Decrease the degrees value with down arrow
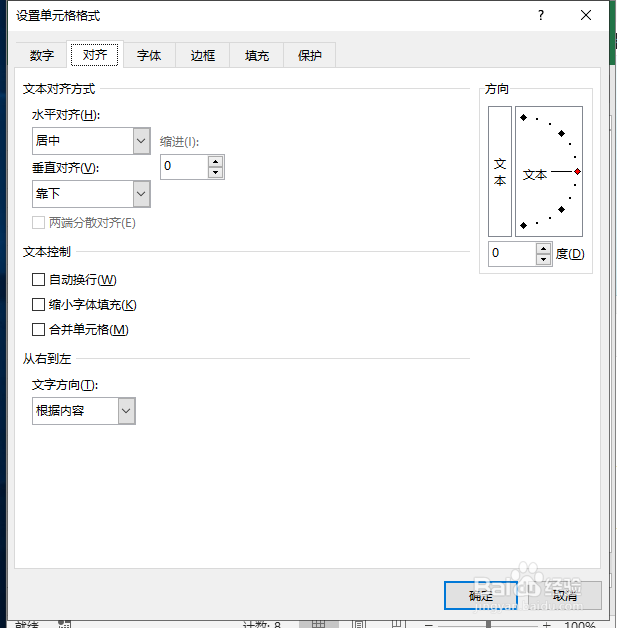Screen dimensions: 617x628 pos(543,259)
